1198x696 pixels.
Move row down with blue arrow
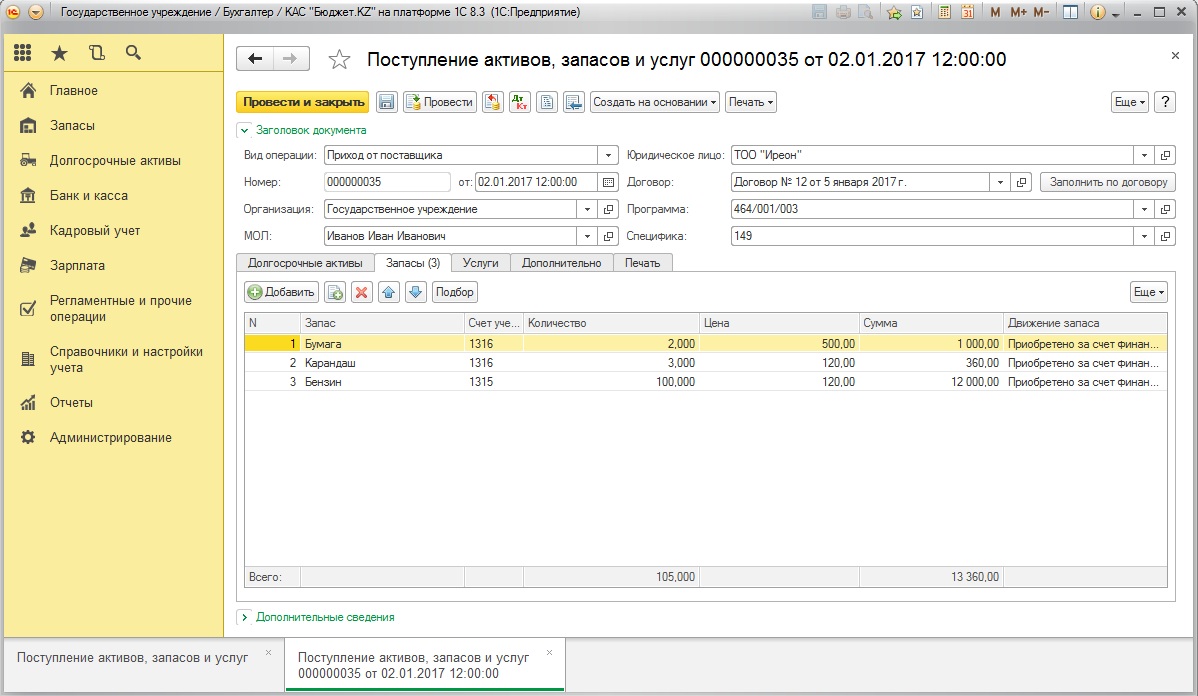(x=416, y=292)
